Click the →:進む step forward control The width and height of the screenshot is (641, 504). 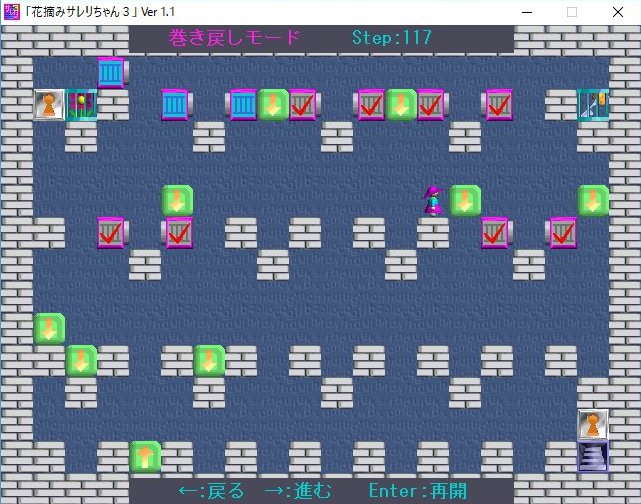[x=298, y=491]
